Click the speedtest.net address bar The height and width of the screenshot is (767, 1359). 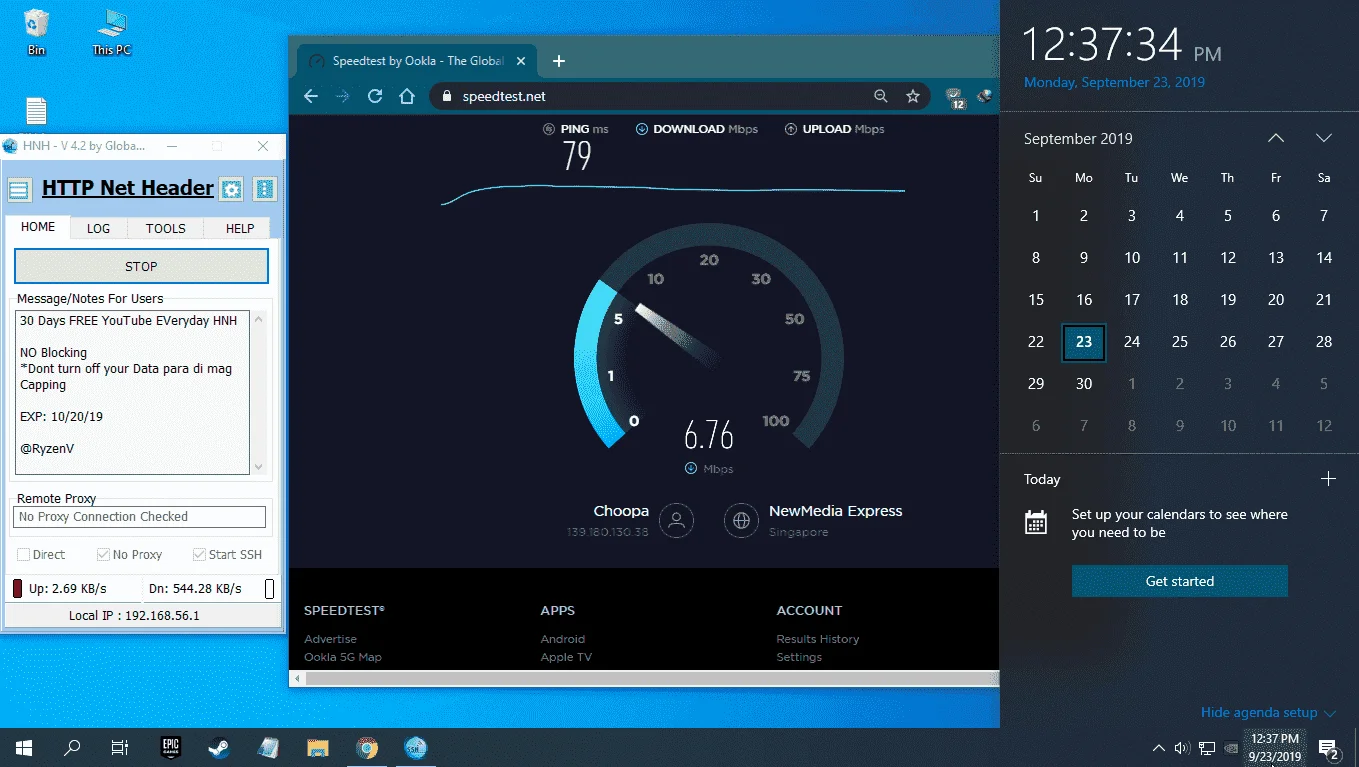pos(678,96)
